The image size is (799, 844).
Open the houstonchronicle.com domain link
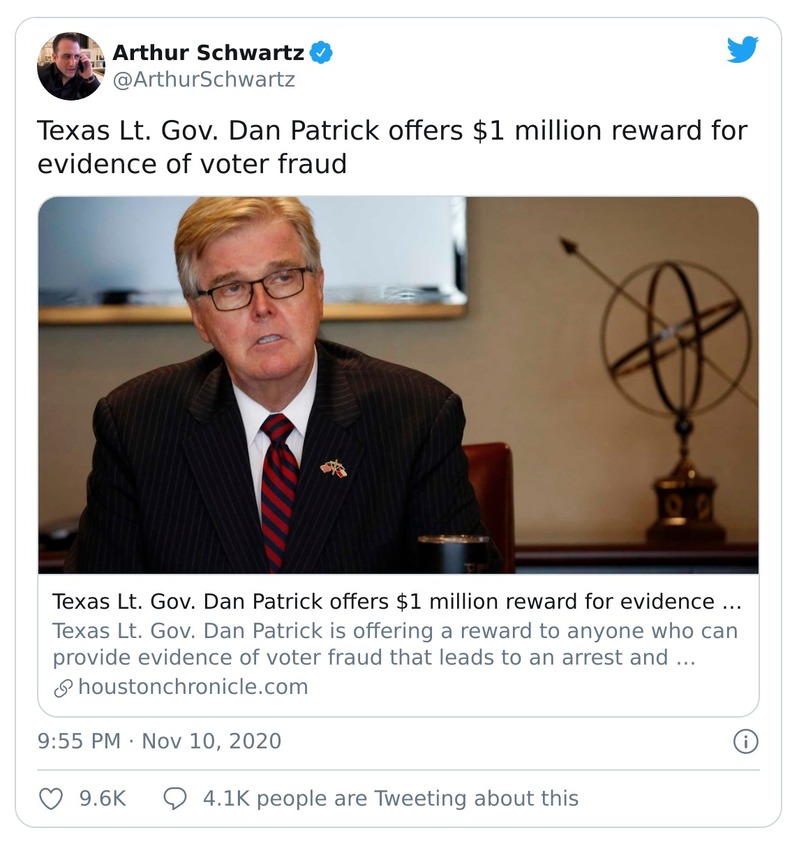click(x=192, y=687)
